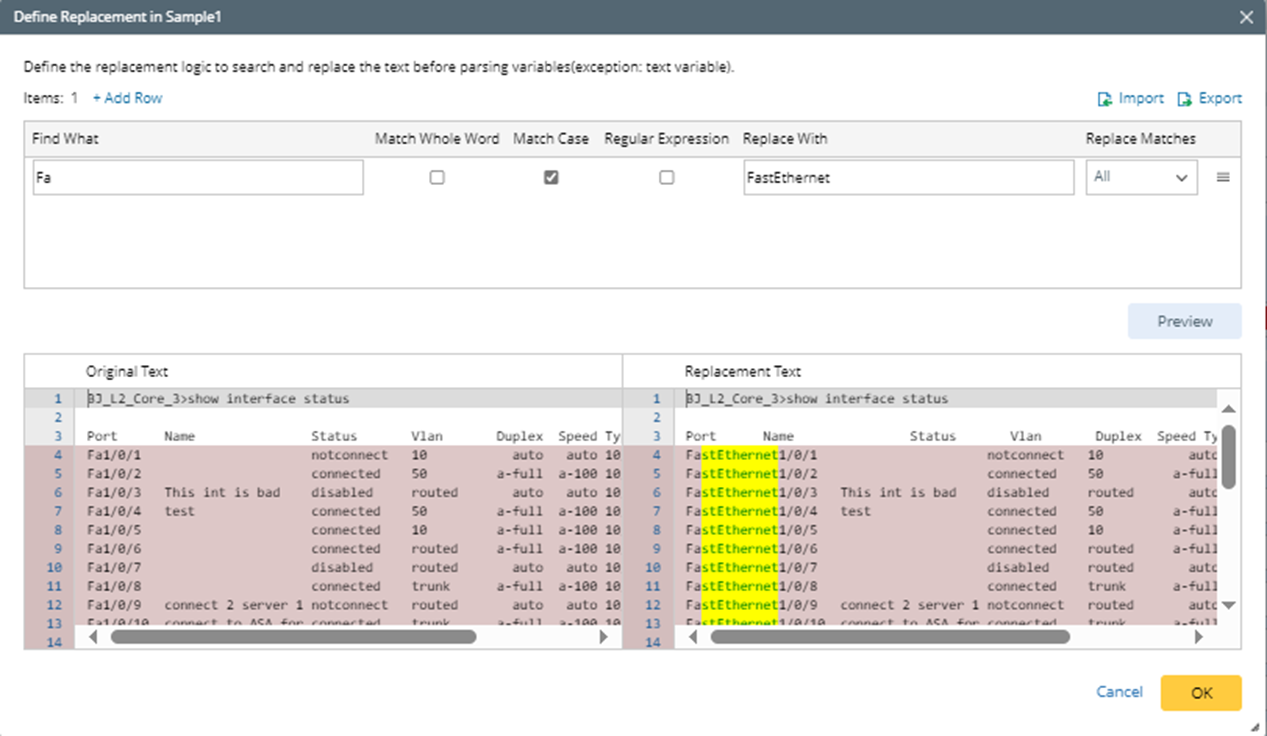Click right arrow of Original Text scrollbar
1267x736 pixels.
tap(603, 636)
